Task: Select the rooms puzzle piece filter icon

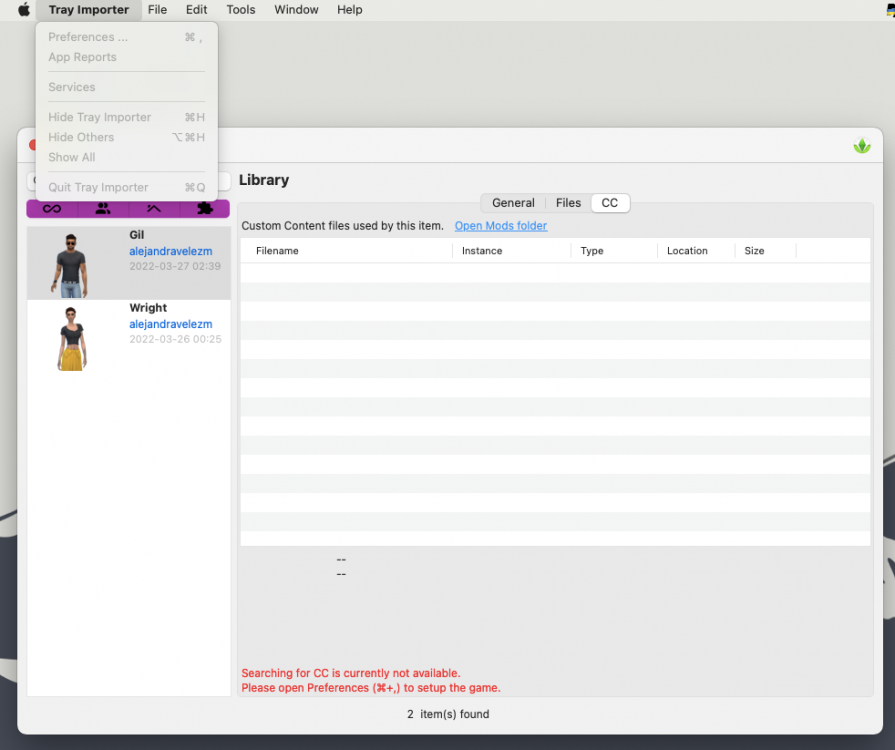Action: (x=205, y=208)
